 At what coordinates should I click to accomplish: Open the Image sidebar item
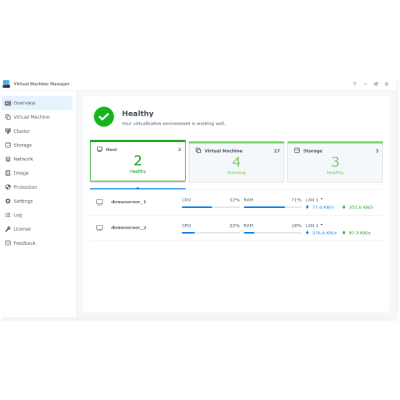(37, 173)
